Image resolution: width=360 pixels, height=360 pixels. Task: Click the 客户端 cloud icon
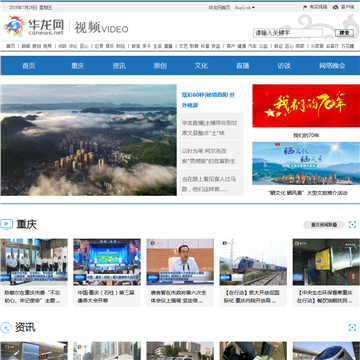tap(335, 7)
